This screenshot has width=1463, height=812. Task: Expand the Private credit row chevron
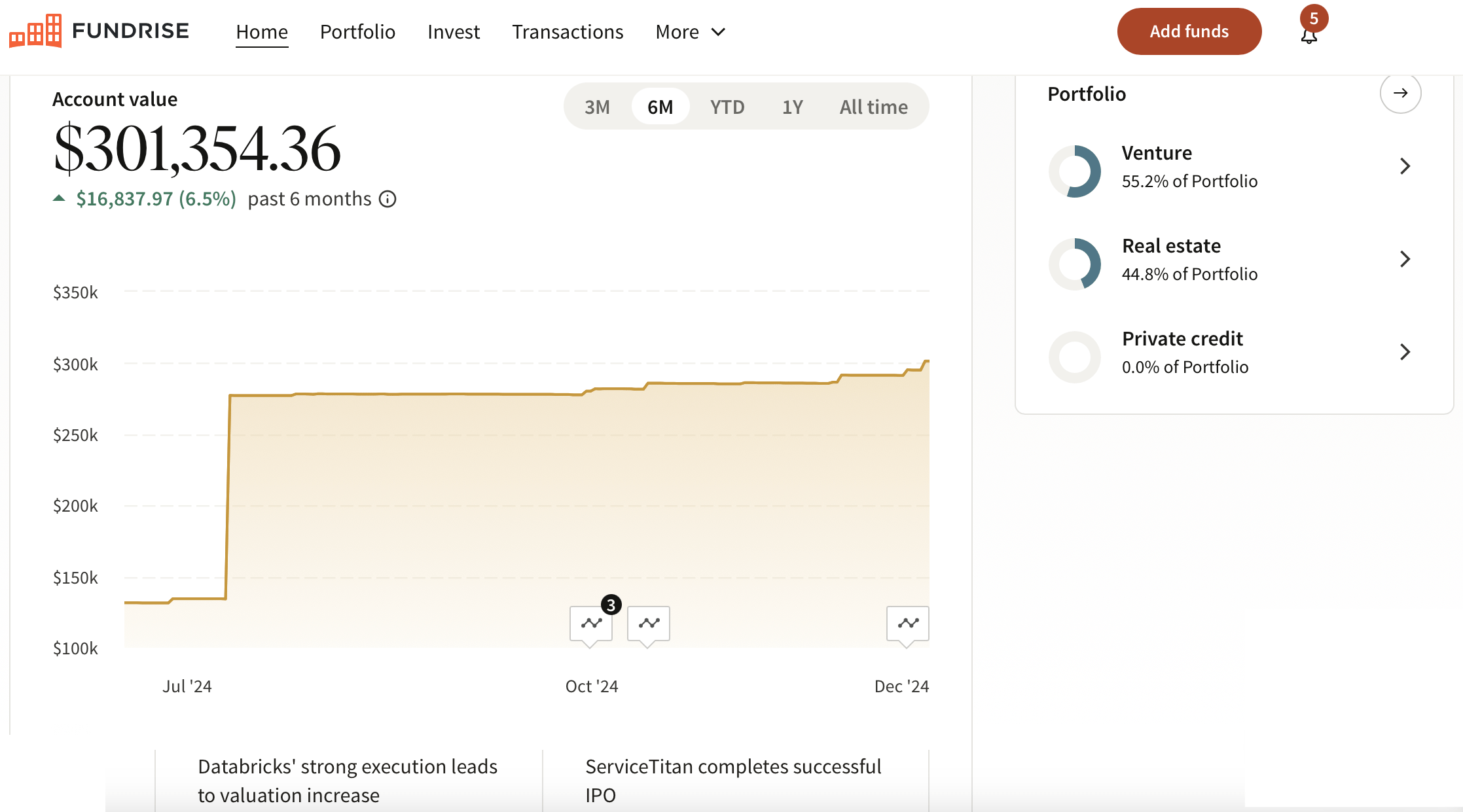1405,352
